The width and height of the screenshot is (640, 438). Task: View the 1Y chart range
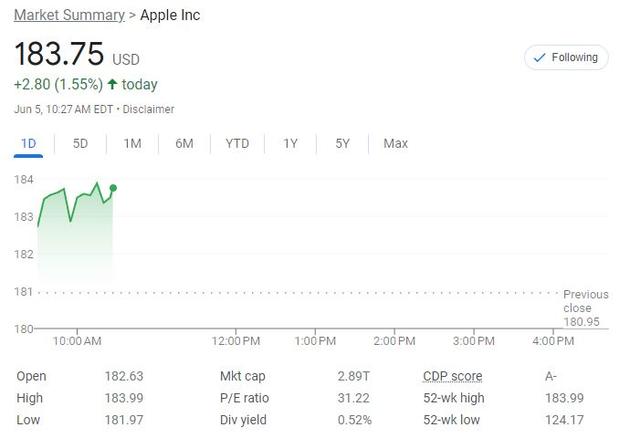point(290,143)
